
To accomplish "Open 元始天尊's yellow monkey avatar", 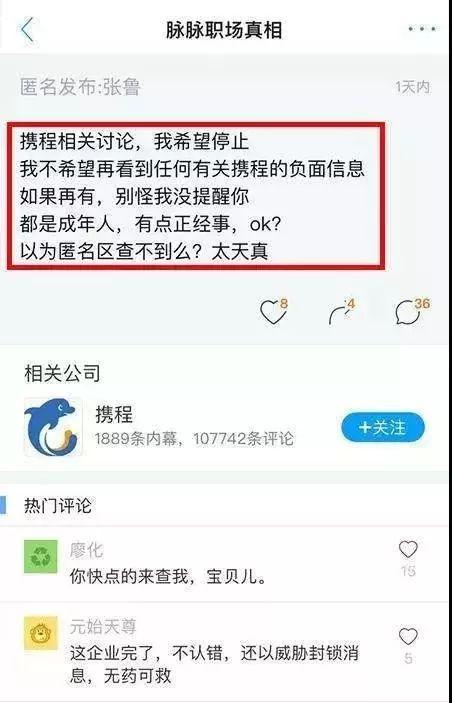I will [41, 633].
